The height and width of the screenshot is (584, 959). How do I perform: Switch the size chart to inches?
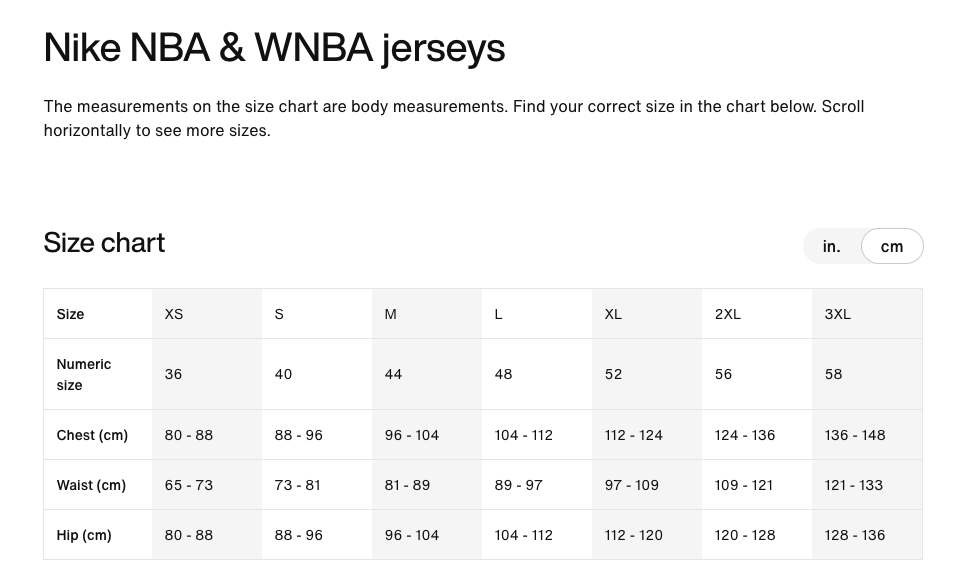(831, 246)
